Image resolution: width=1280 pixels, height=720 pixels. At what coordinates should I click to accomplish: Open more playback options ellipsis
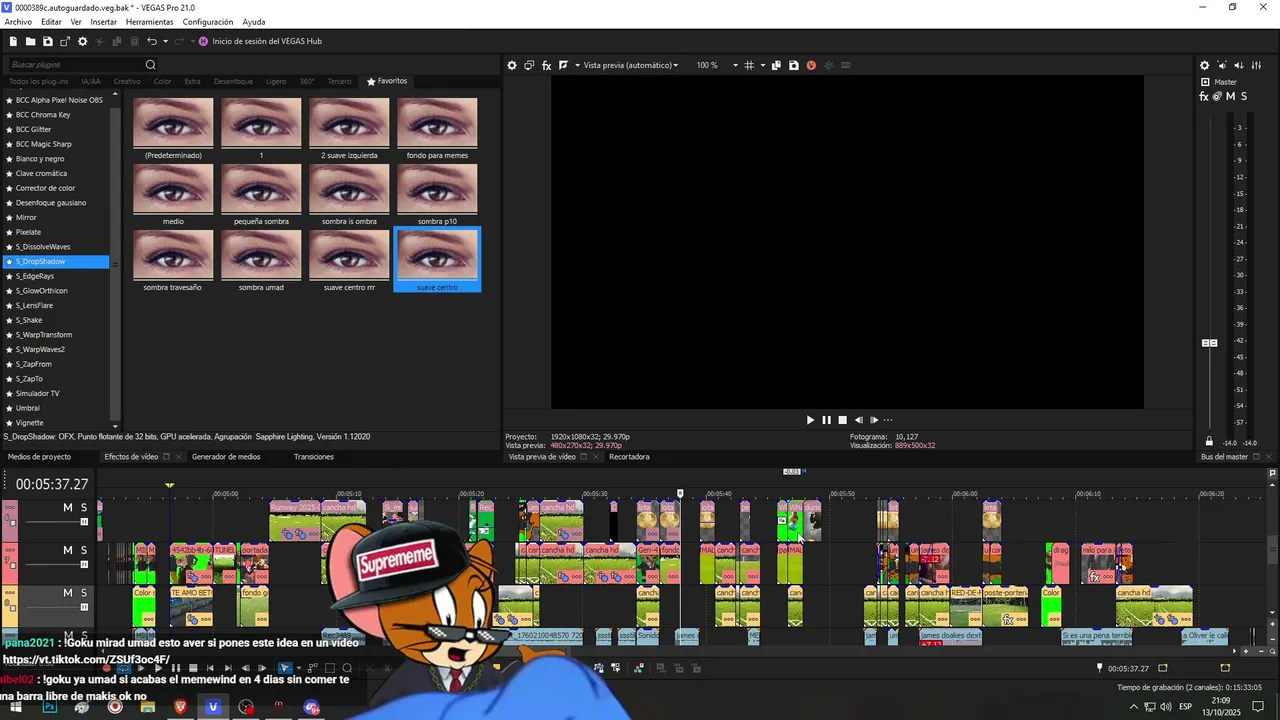coord(888,420)
